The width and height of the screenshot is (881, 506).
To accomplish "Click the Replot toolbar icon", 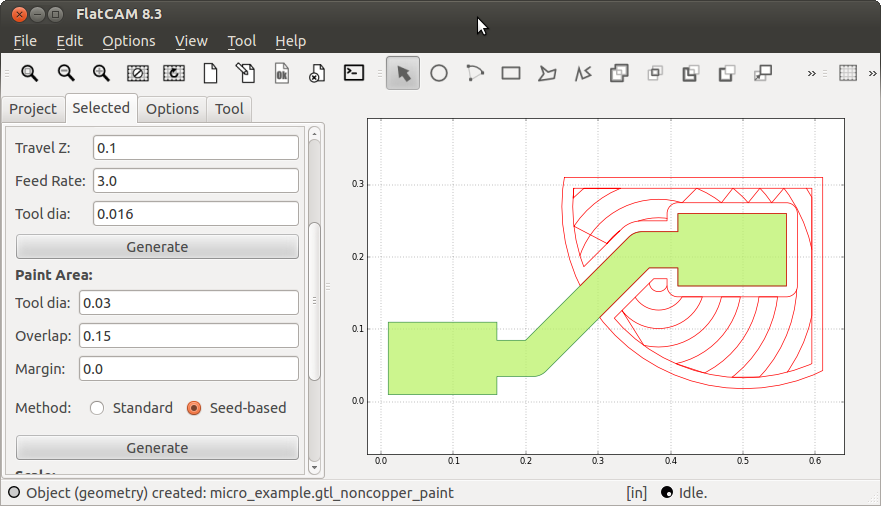I will (173, 73).
